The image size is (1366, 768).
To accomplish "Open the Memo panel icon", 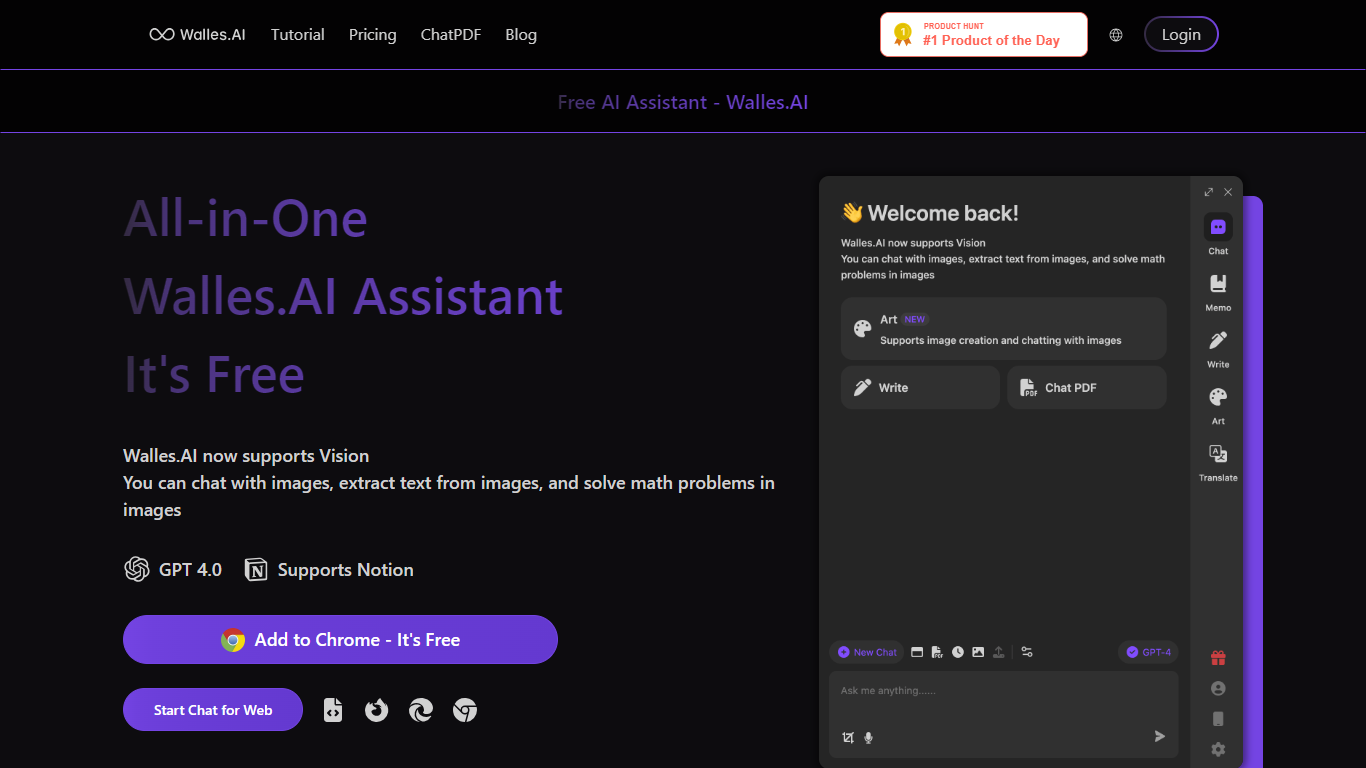I will [x=1218, y=284].
